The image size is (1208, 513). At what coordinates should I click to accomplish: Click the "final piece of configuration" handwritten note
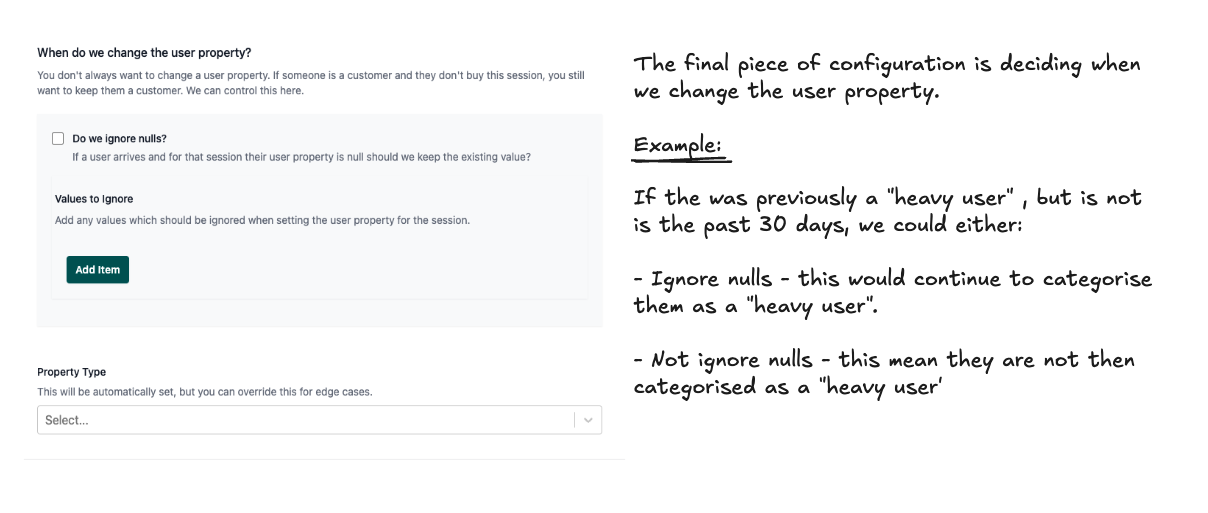tap(887, 78)
